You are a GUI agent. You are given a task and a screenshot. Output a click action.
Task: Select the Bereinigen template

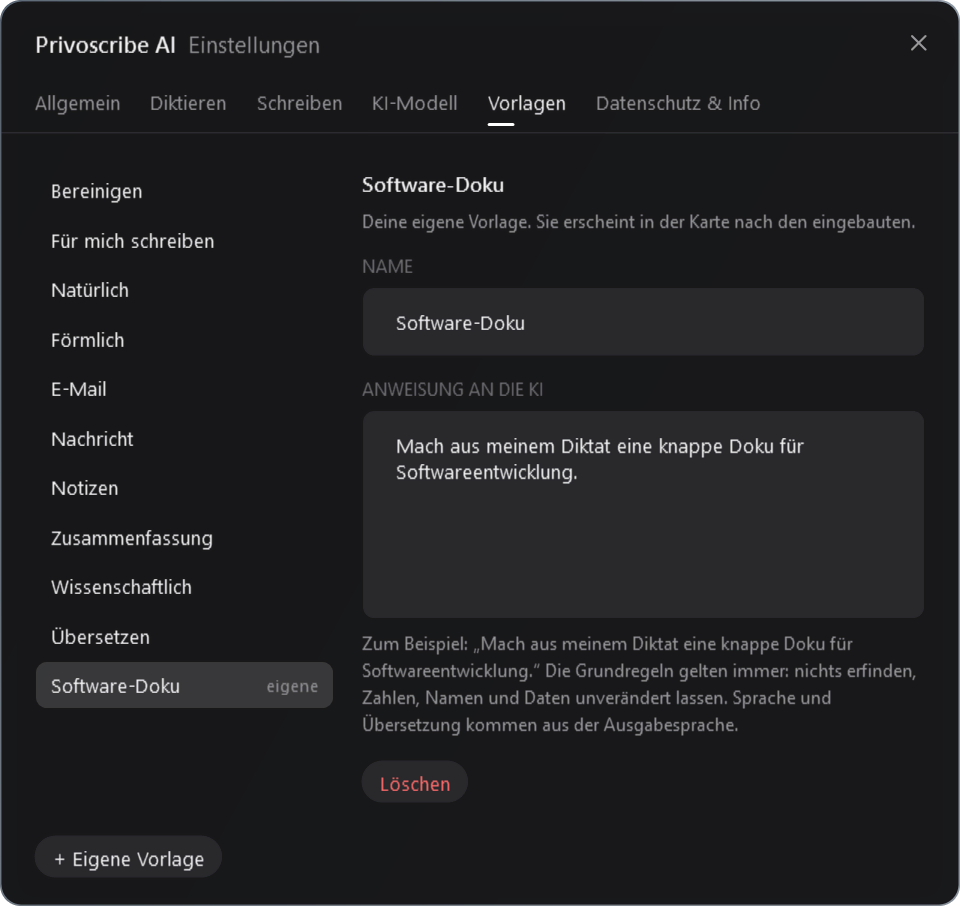pos(184,192)
